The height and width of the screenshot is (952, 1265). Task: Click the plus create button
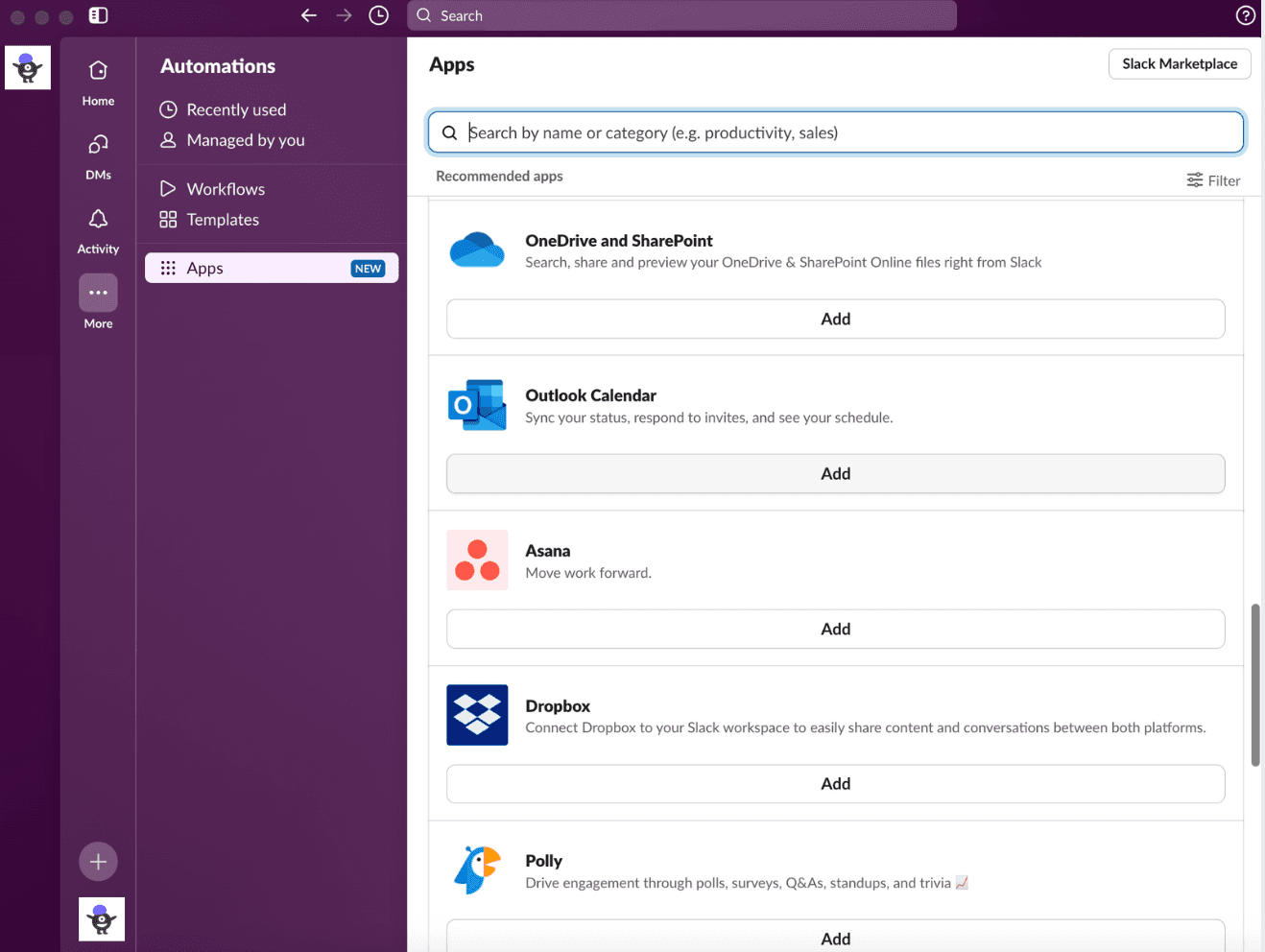click(98, 862)
